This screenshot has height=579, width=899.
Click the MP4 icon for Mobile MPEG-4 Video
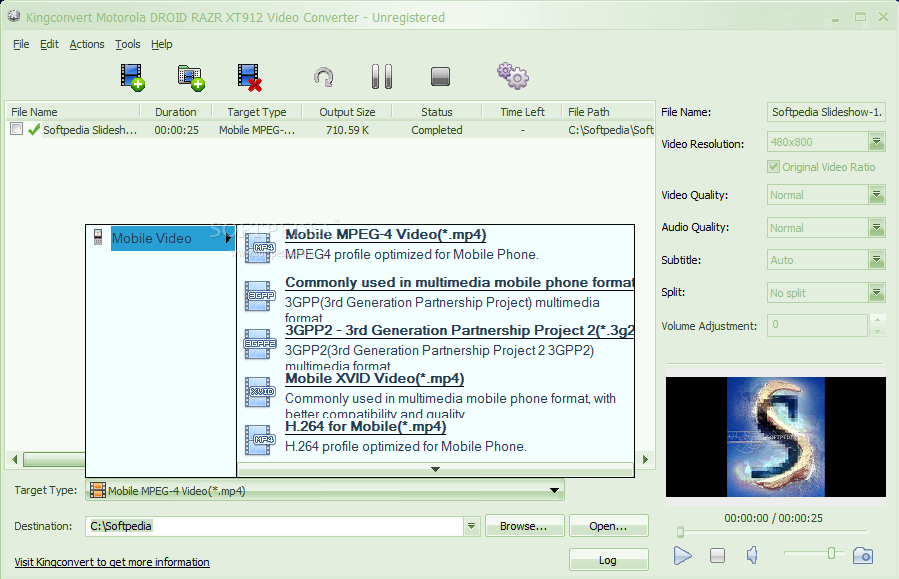(260, 248)
